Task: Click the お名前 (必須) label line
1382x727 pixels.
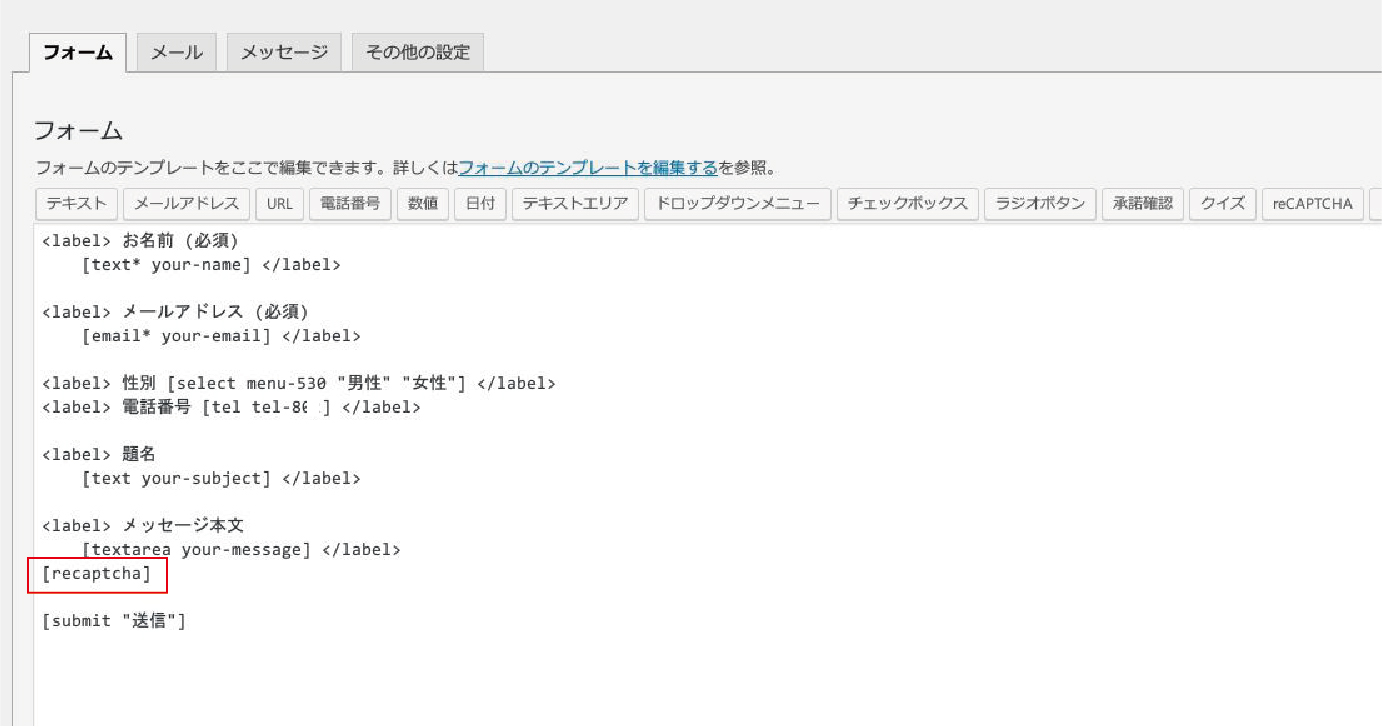Action: pyautogui.click(x=140, y=241)
